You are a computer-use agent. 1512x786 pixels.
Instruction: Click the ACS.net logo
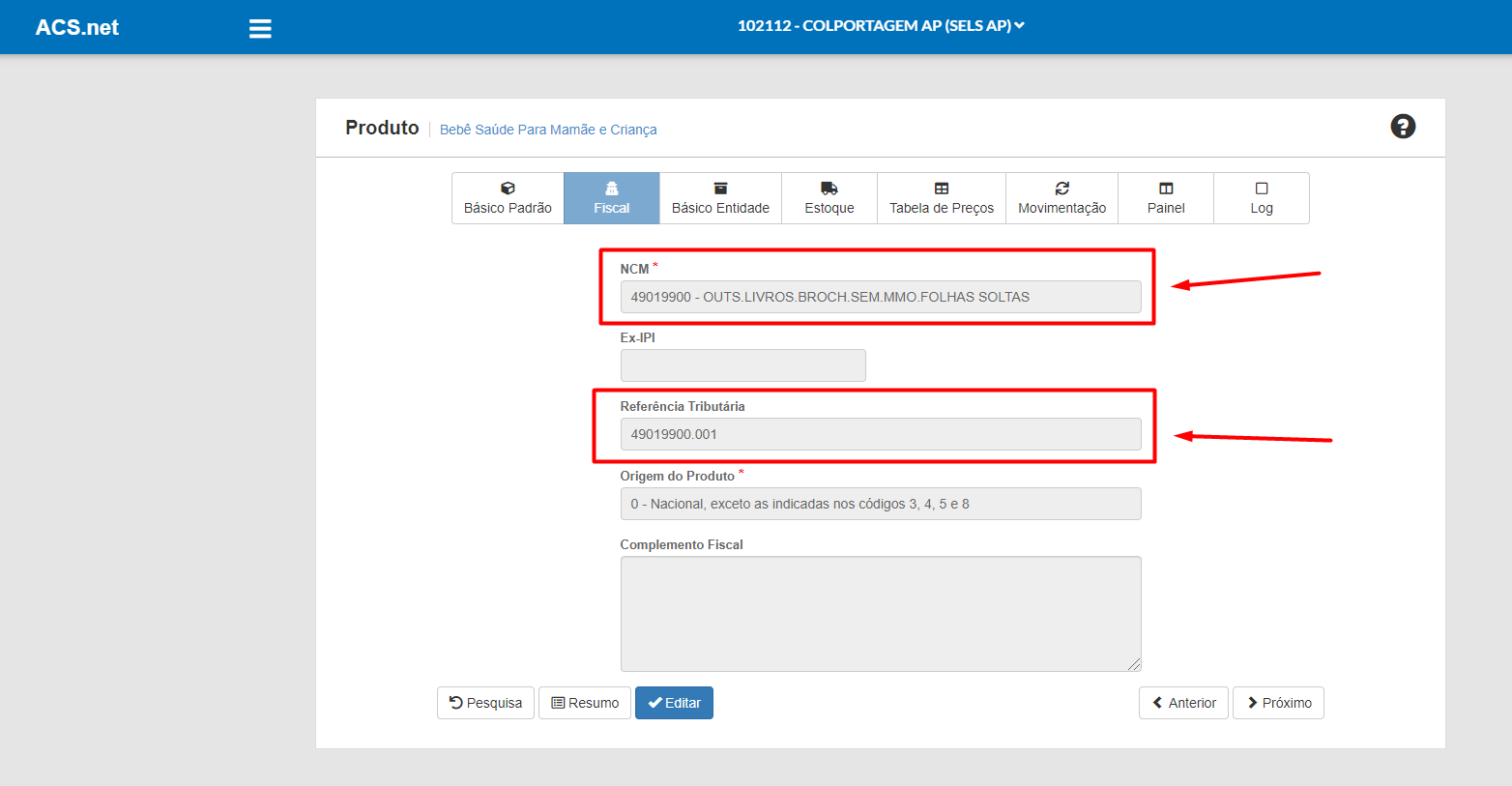pos(77,27)
